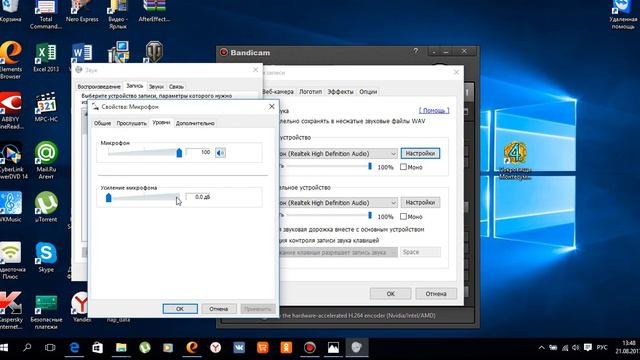Screen dimensions: 640x360
Task: Open volume control in system tray
Action: (x=576, y=347)
